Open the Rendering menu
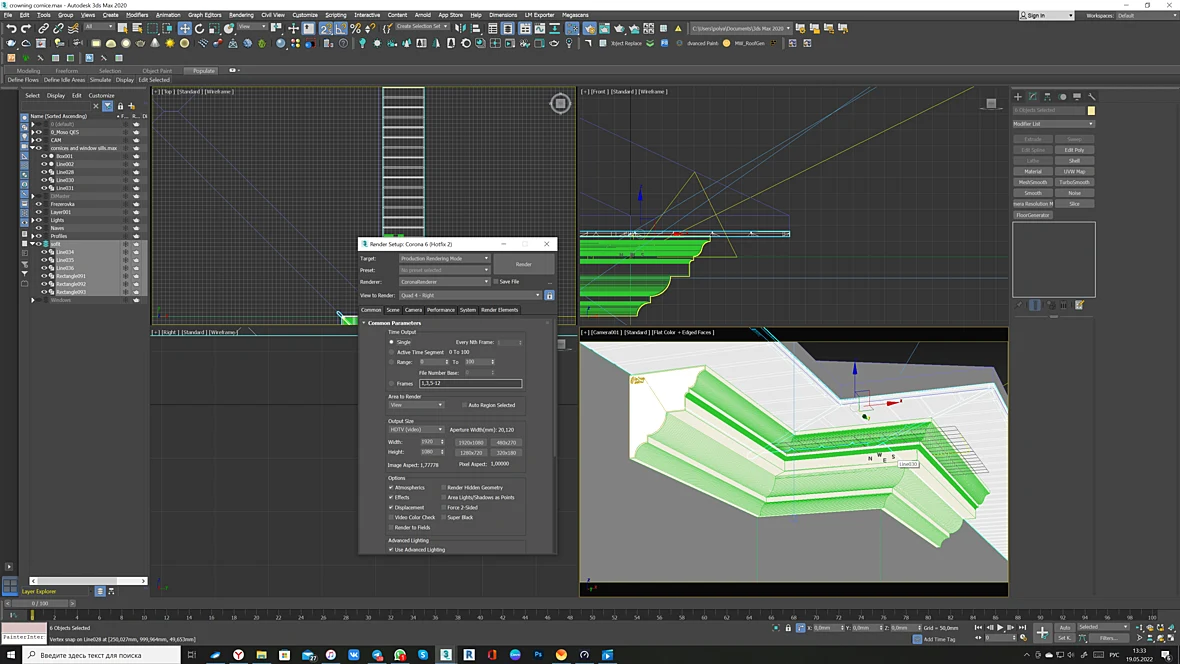Viewport: 1180px width, 664px height. point(241,15)
